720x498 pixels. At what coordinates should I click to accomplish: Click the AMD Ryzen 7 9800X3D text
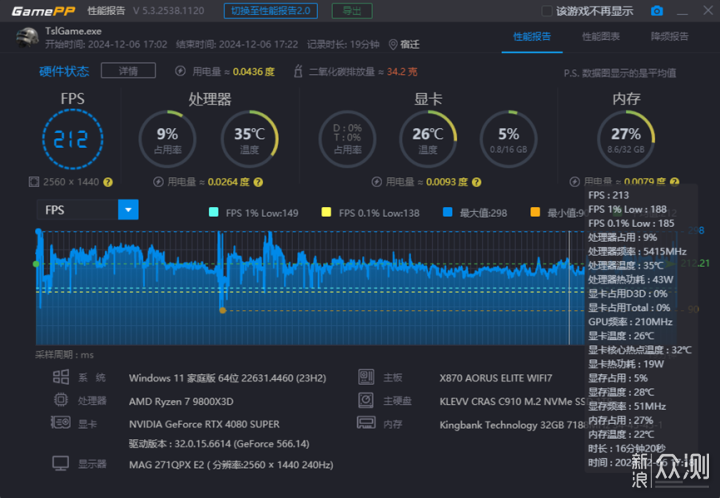coord(181,402)
